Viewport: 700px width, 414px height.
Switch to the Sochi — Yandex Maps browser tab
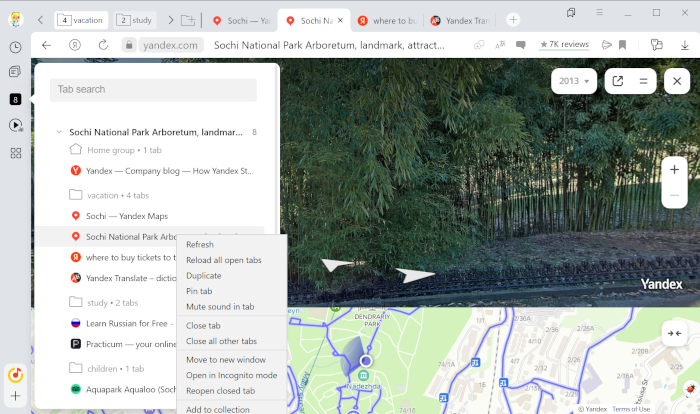[x=242, y=21]
